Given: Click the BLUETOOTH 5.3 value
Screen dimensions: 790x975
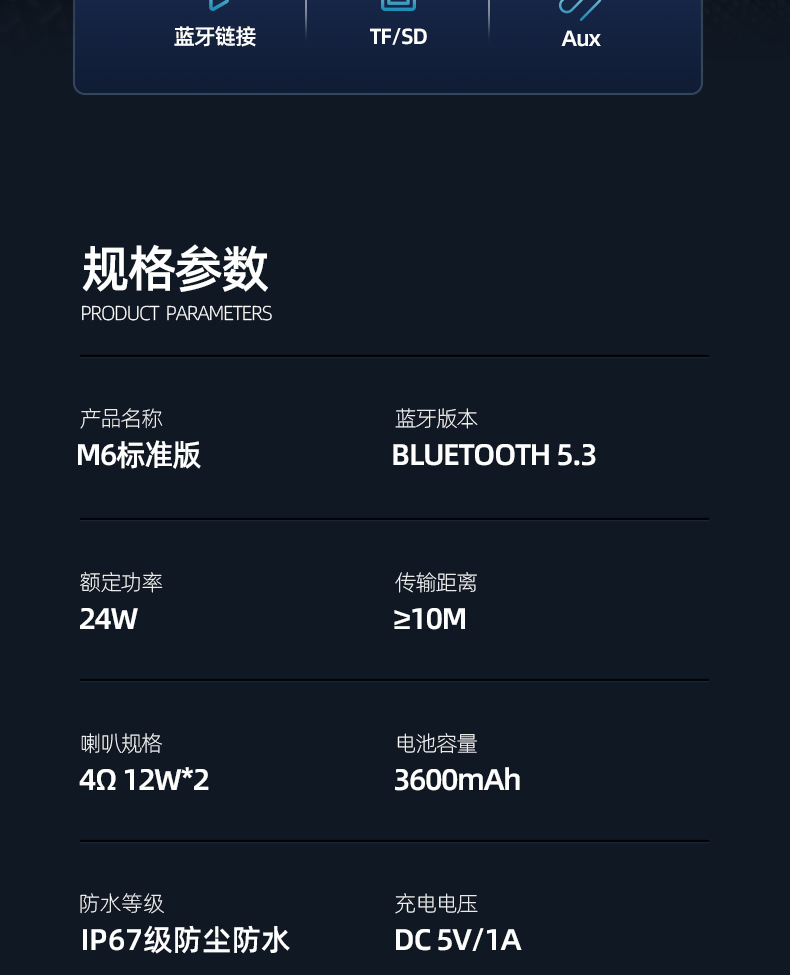Looking at the screenshot, I should tap(494, 456).
